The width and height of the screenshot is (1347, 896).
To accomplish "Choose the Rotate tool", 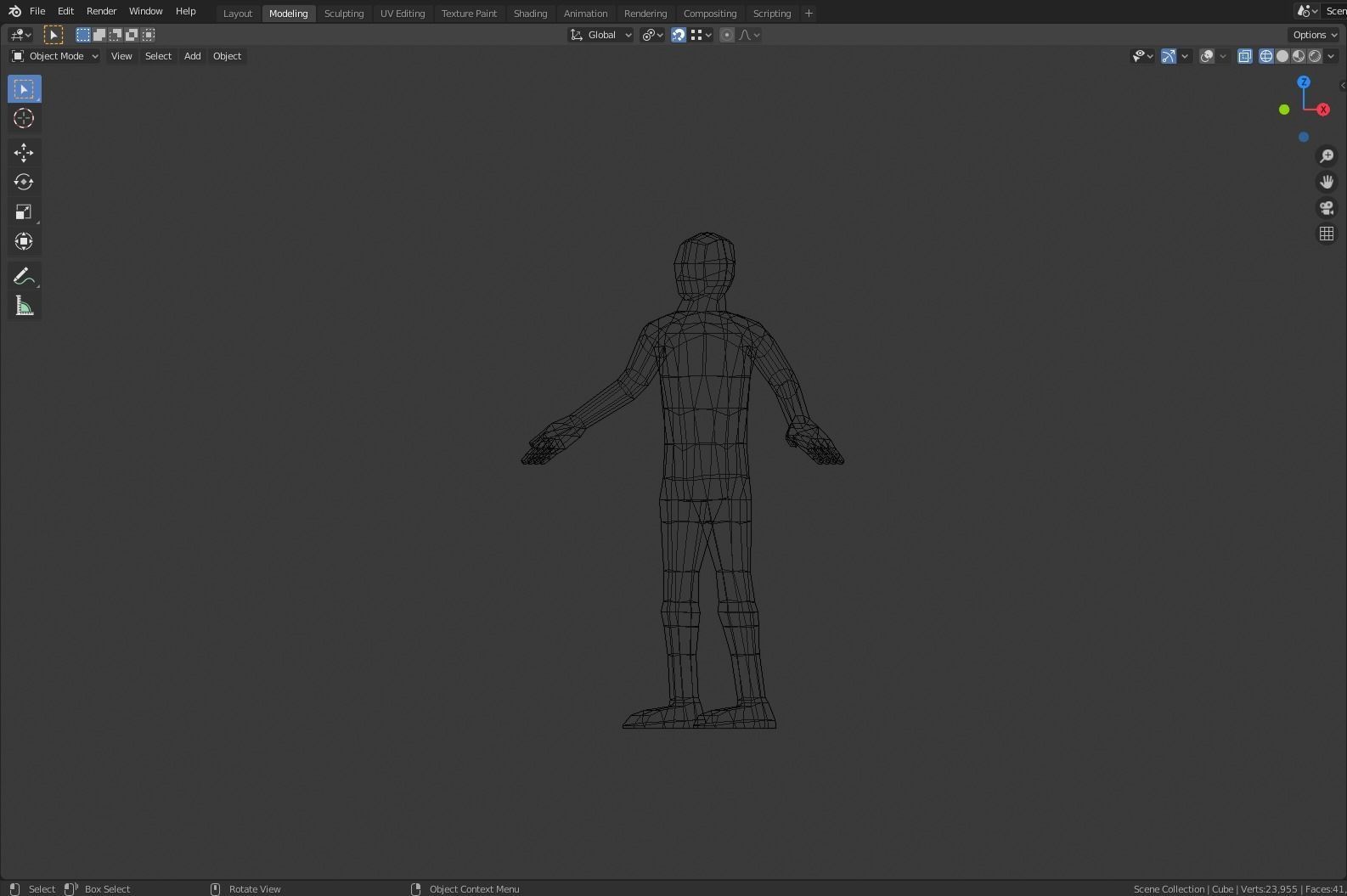I will point(24,183).
